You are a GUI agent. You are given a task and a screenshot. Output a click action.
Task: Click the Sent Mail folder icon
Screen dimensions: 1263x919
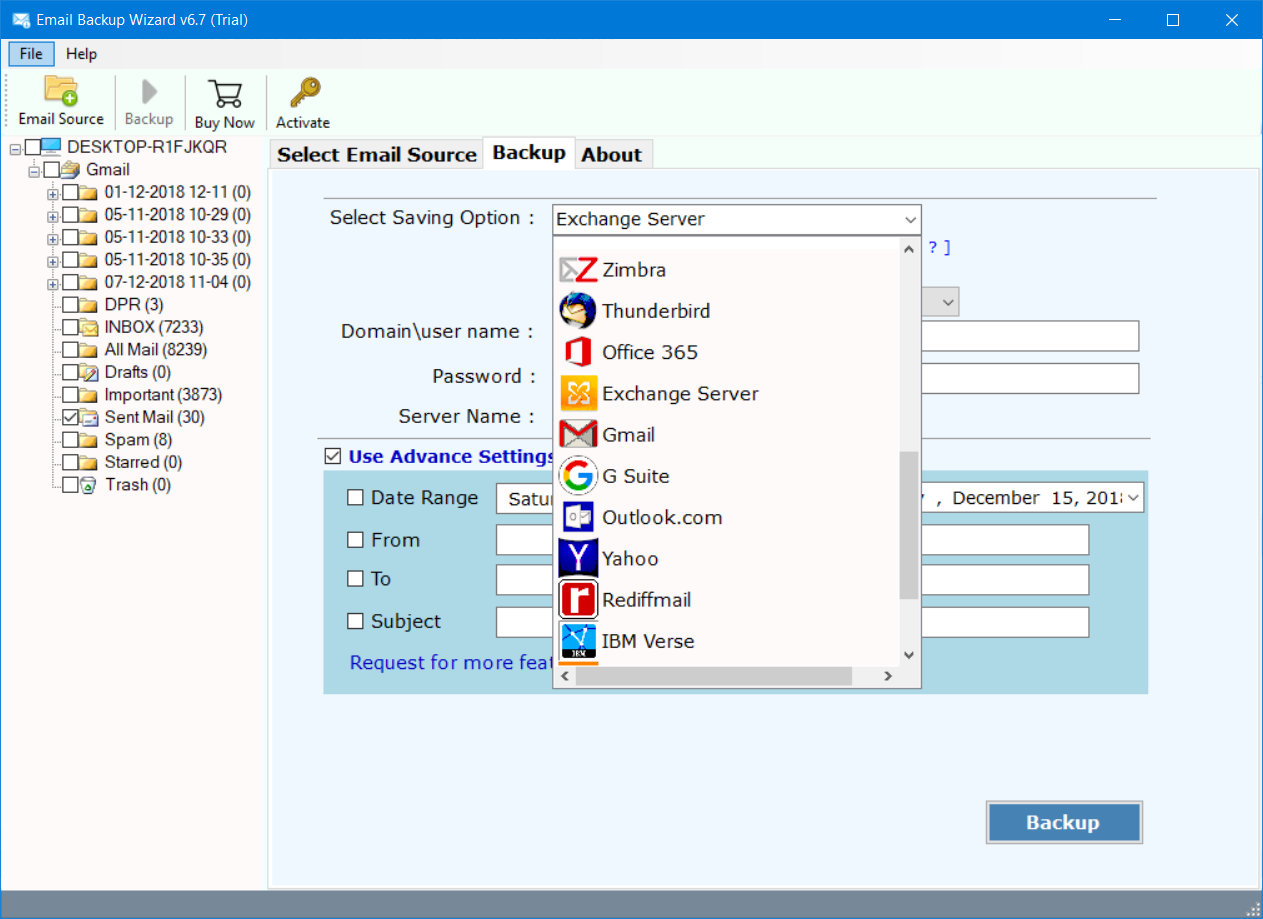click(89, 417)
